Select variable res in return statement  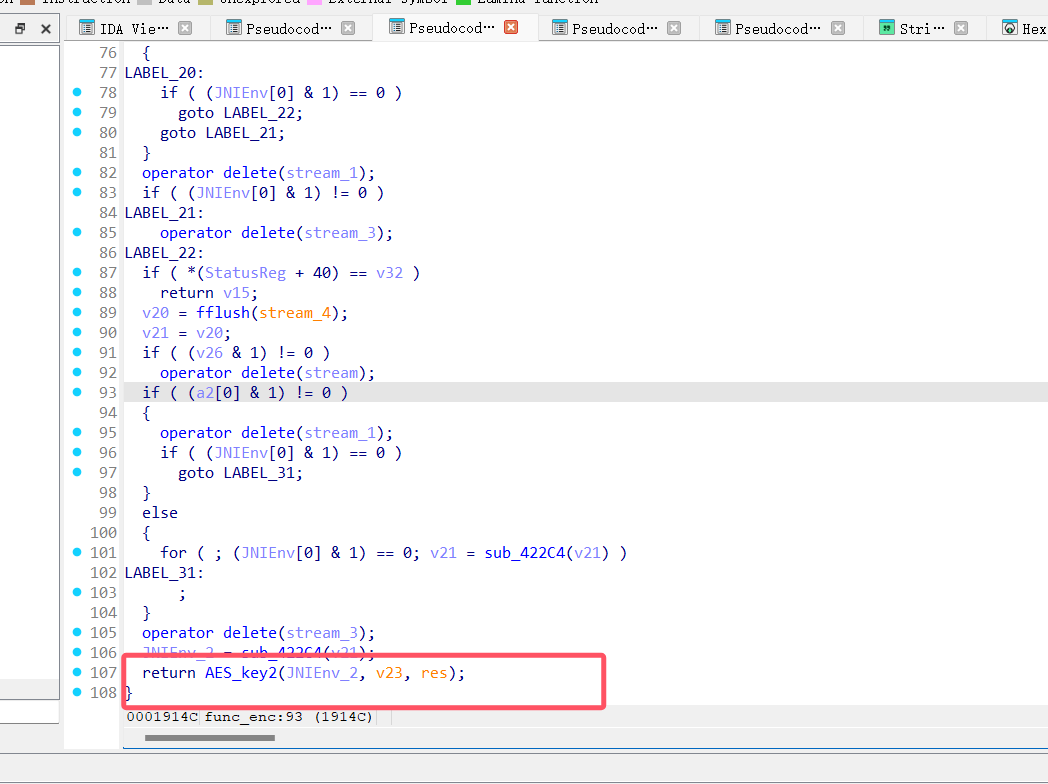(x=434, y=673)
